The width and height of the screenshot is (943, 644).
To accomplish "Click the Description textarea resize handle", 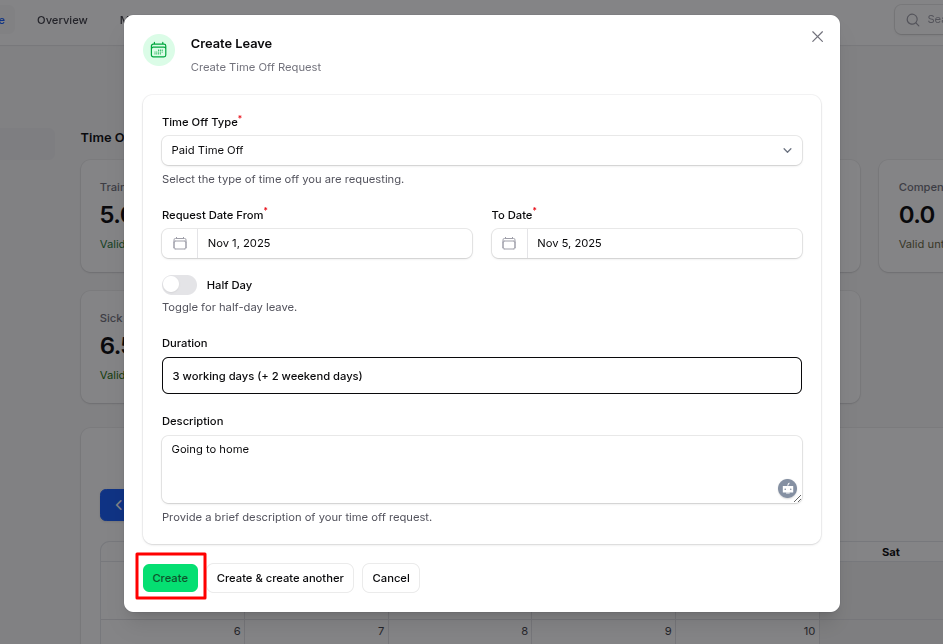I will [797, 499].
